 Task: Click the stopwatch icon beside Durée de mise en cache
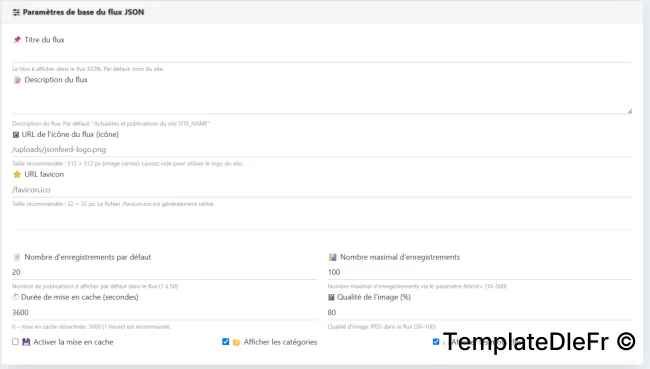16,297
